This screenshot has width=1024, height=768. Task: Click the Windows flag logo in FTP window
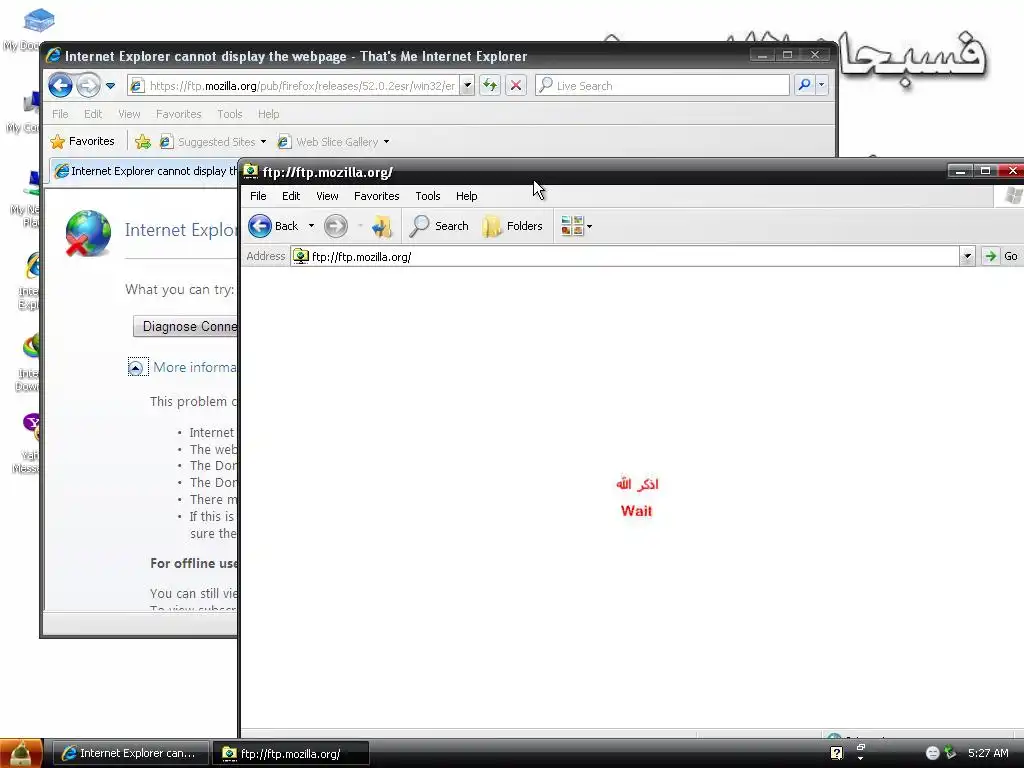1012,195
